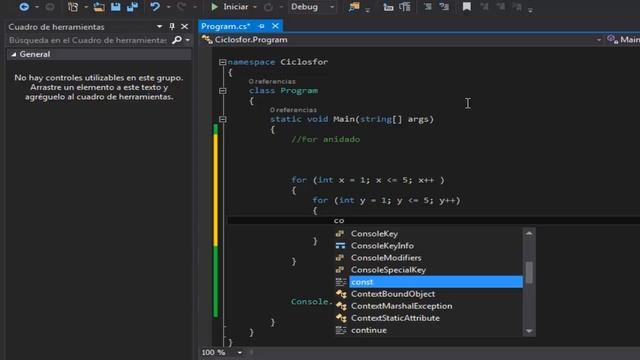Click the increase indent toolbar icon
This screenshot has width=640, height=360.
tap(405, 7)
